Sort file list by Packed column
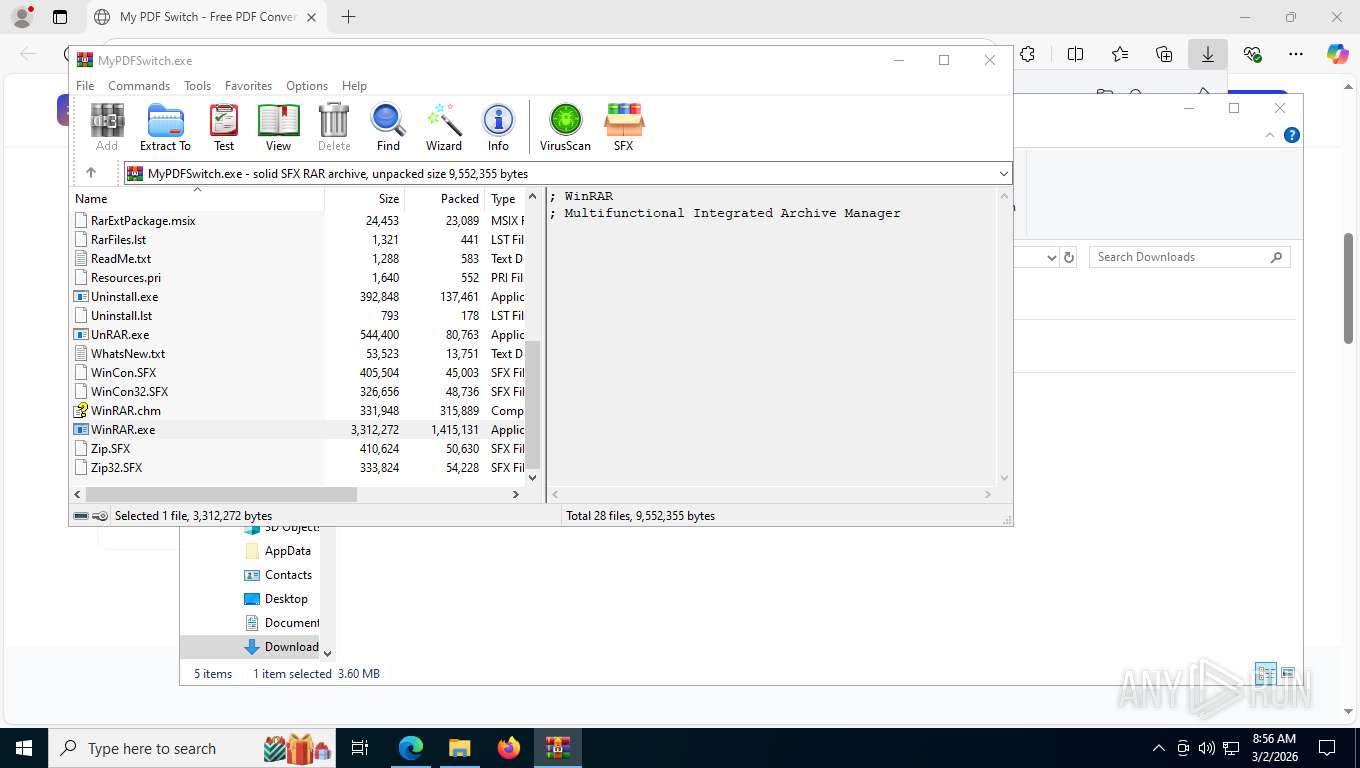 445,198
